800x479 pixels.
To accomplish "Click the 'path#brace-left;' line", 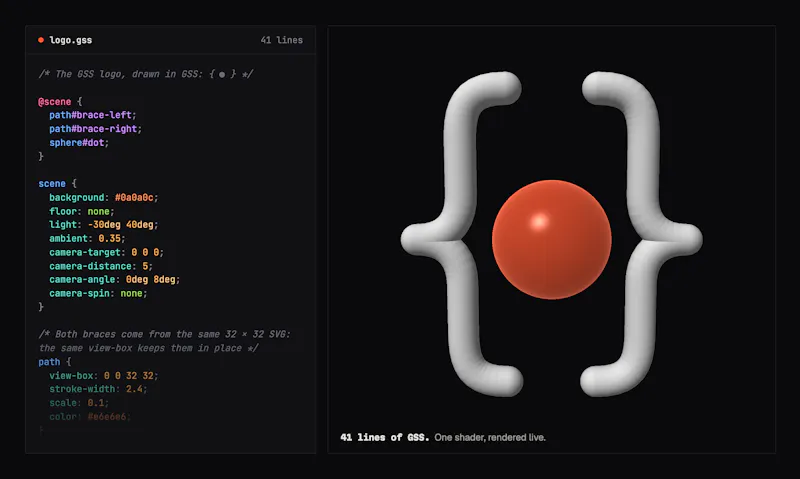I will pyautogui.click(x=93, y=115).
